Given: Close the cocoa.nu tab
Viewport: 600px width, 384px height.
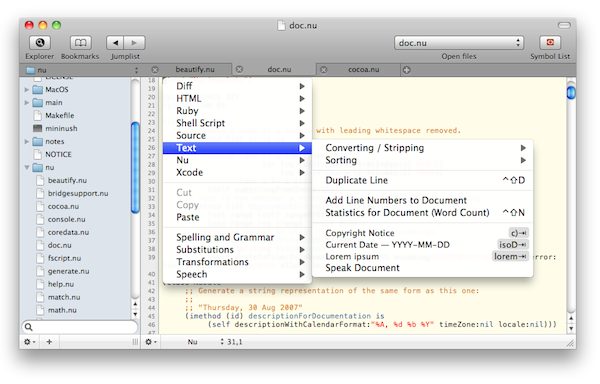Looking at the screenshot, I should (323, 70).
